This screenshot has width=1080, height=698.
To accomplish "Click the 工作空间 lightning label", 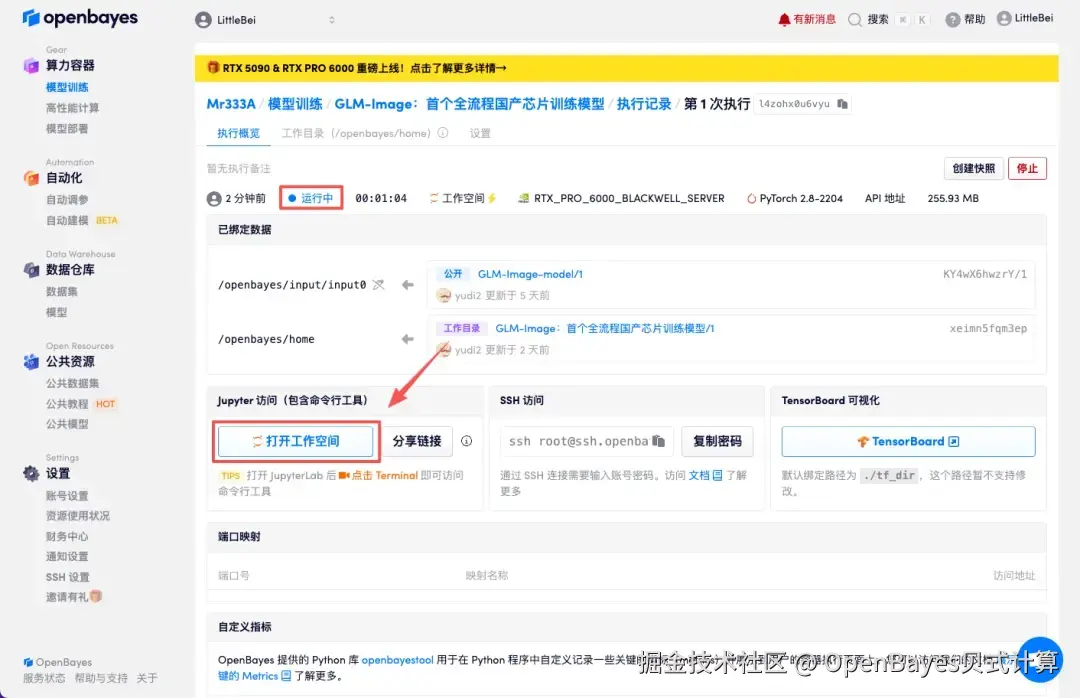I will point(462,198).
